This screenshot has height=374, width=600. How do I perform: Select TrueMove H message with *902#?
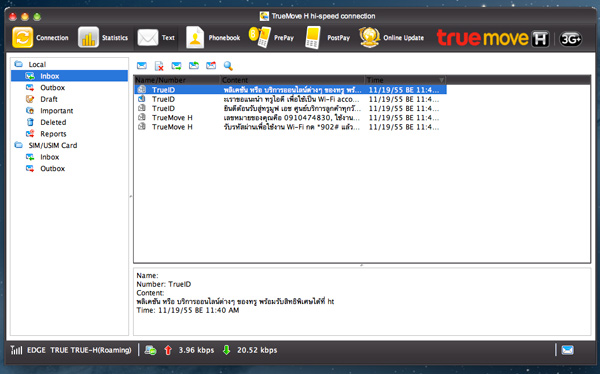(x=290, y=127)
